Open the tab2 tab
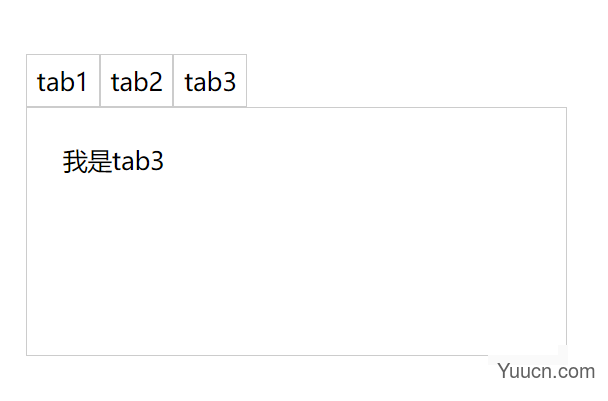This screenshot has height=401, width=608. pyautogui.click(x=136, y=80)
